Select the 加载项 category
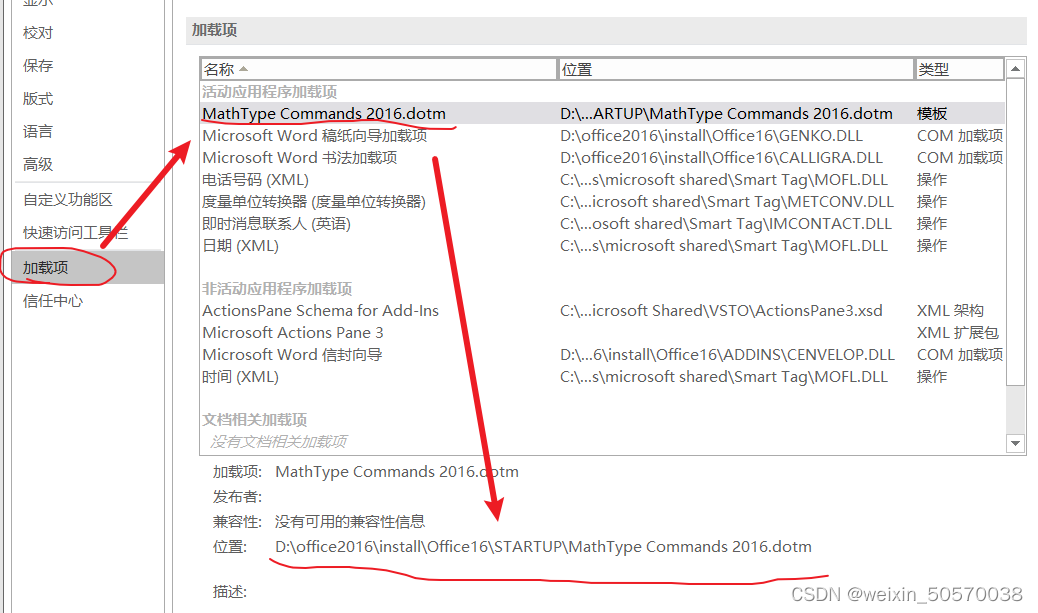This screenshot has width=1038, height=613. pyautogui.click(x=87, y=267)
